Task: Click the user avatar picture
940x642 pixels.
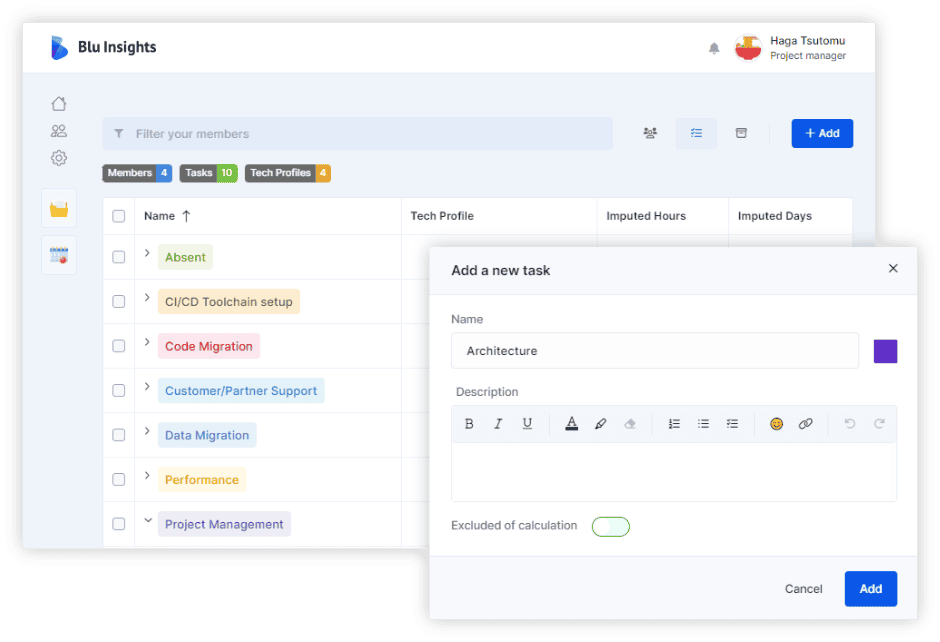Action: [x=748, y=48]
